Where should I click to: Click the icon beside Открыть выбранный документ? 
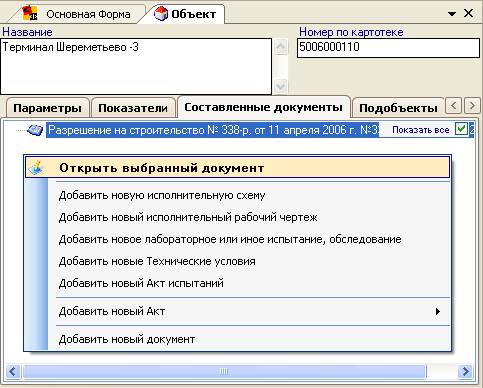tap(36, 168)
